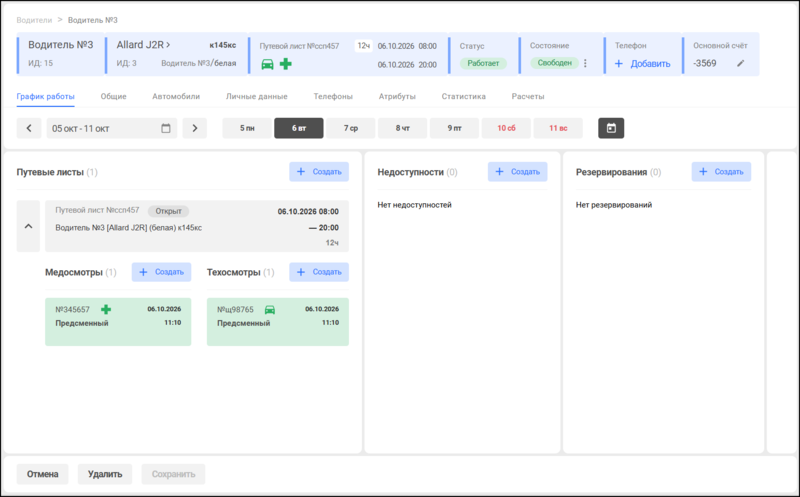
Task: Click green cross on medical check №345657
Action: pyautogui.click(x=106, y=309)
